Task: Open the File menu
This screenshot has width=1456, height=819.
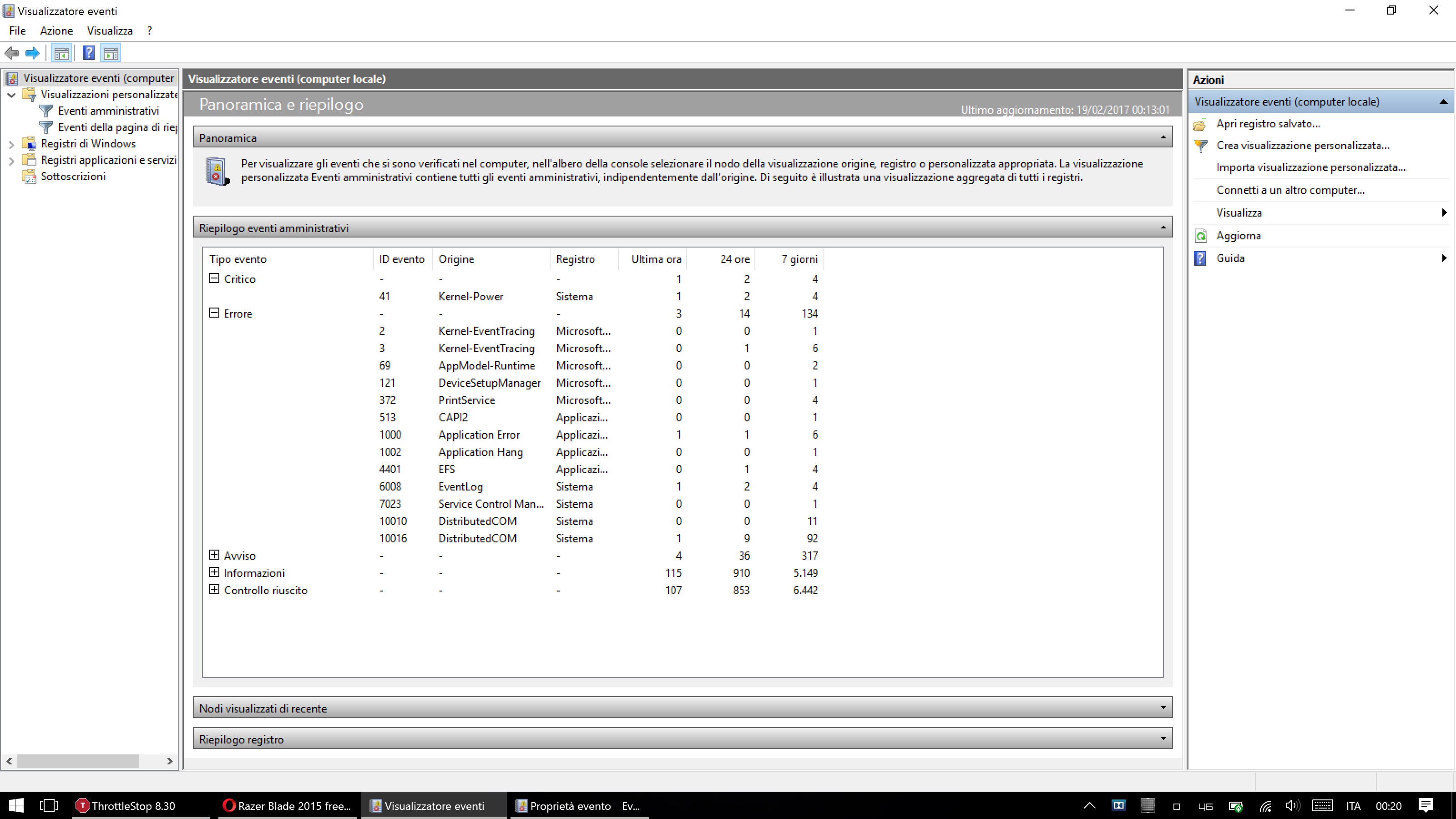Action: click(17, 30)
